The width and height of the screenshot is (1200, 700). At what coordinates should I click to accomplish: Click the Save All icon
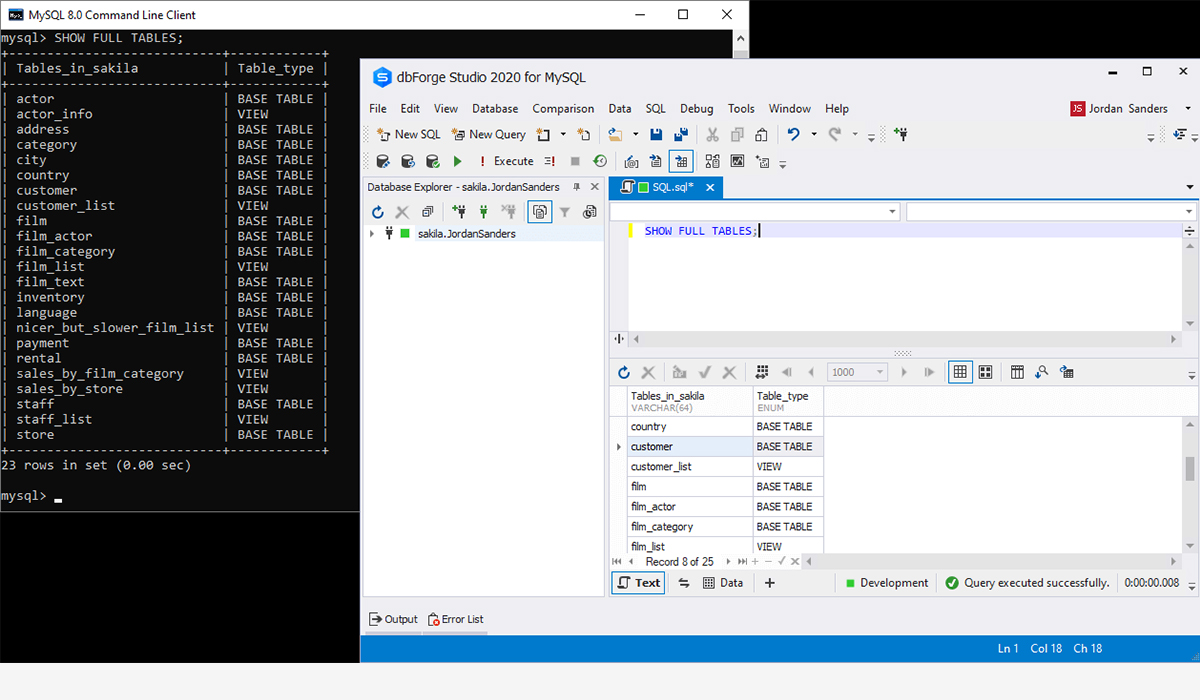[x=681, y=134]
